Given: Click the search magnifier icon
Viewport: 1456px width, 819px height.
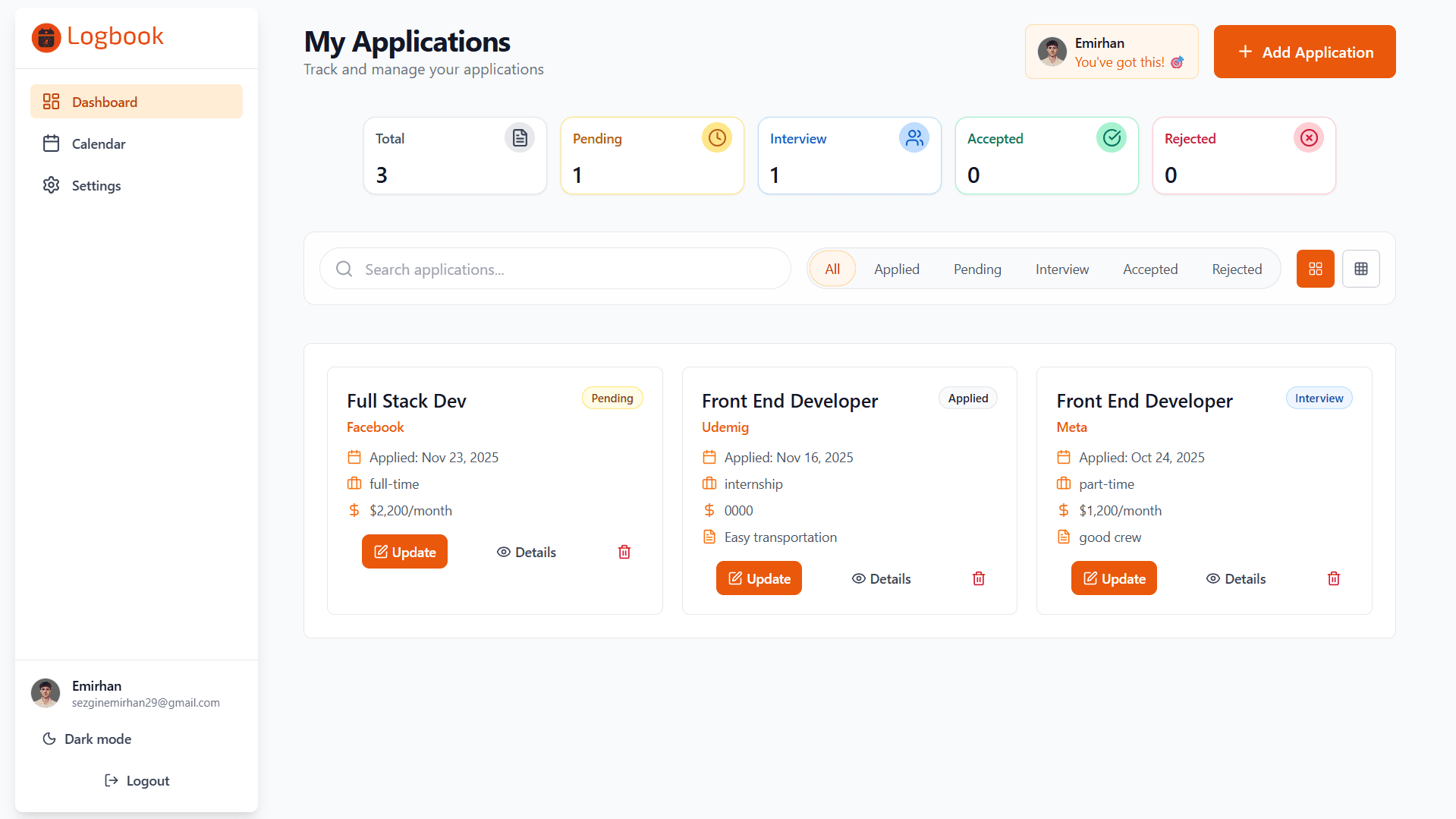Looking at the screenshot, I should [344, 269].
